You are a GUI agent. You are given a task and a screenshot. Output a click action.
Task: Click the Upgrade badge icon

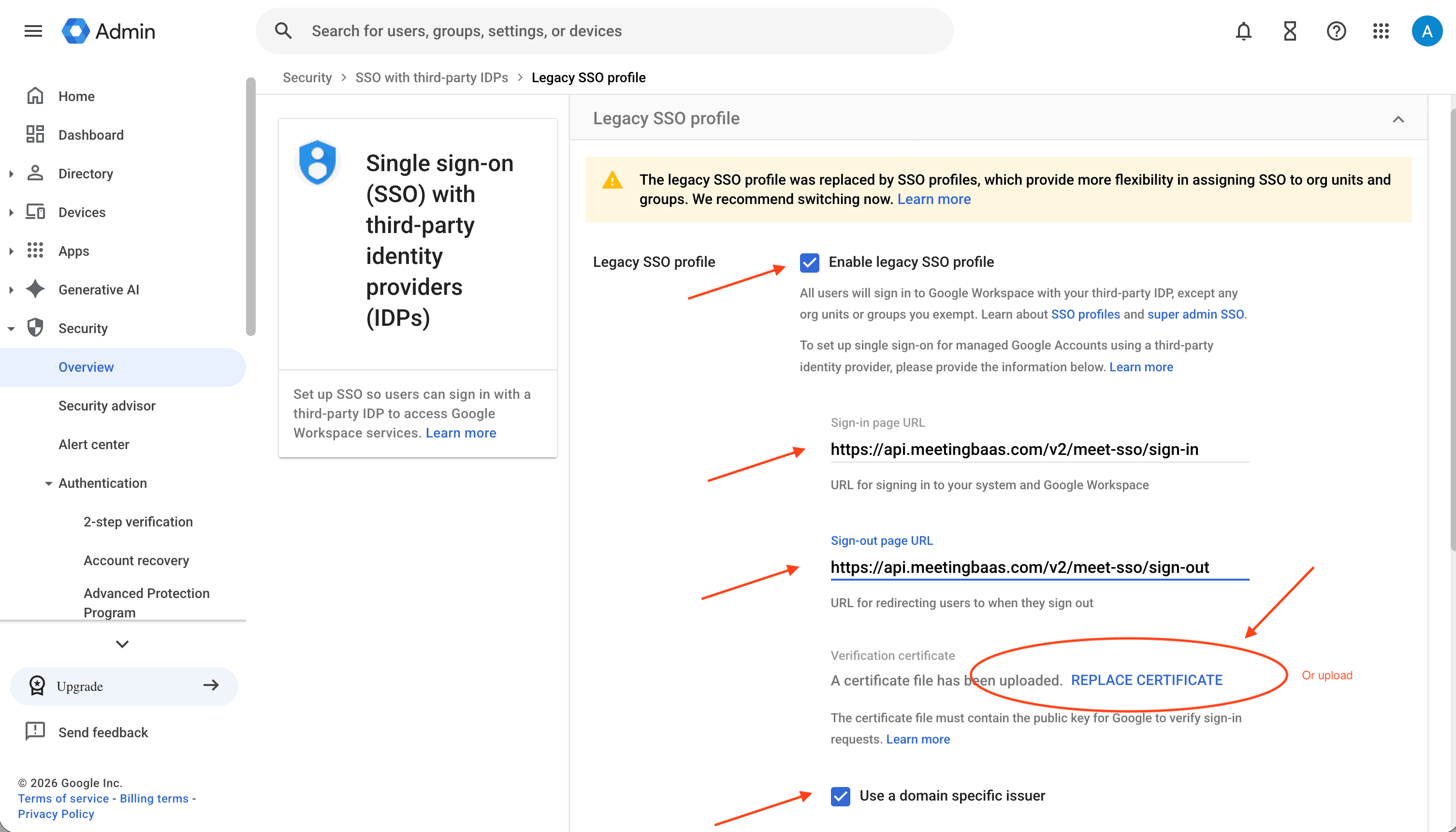37,685
